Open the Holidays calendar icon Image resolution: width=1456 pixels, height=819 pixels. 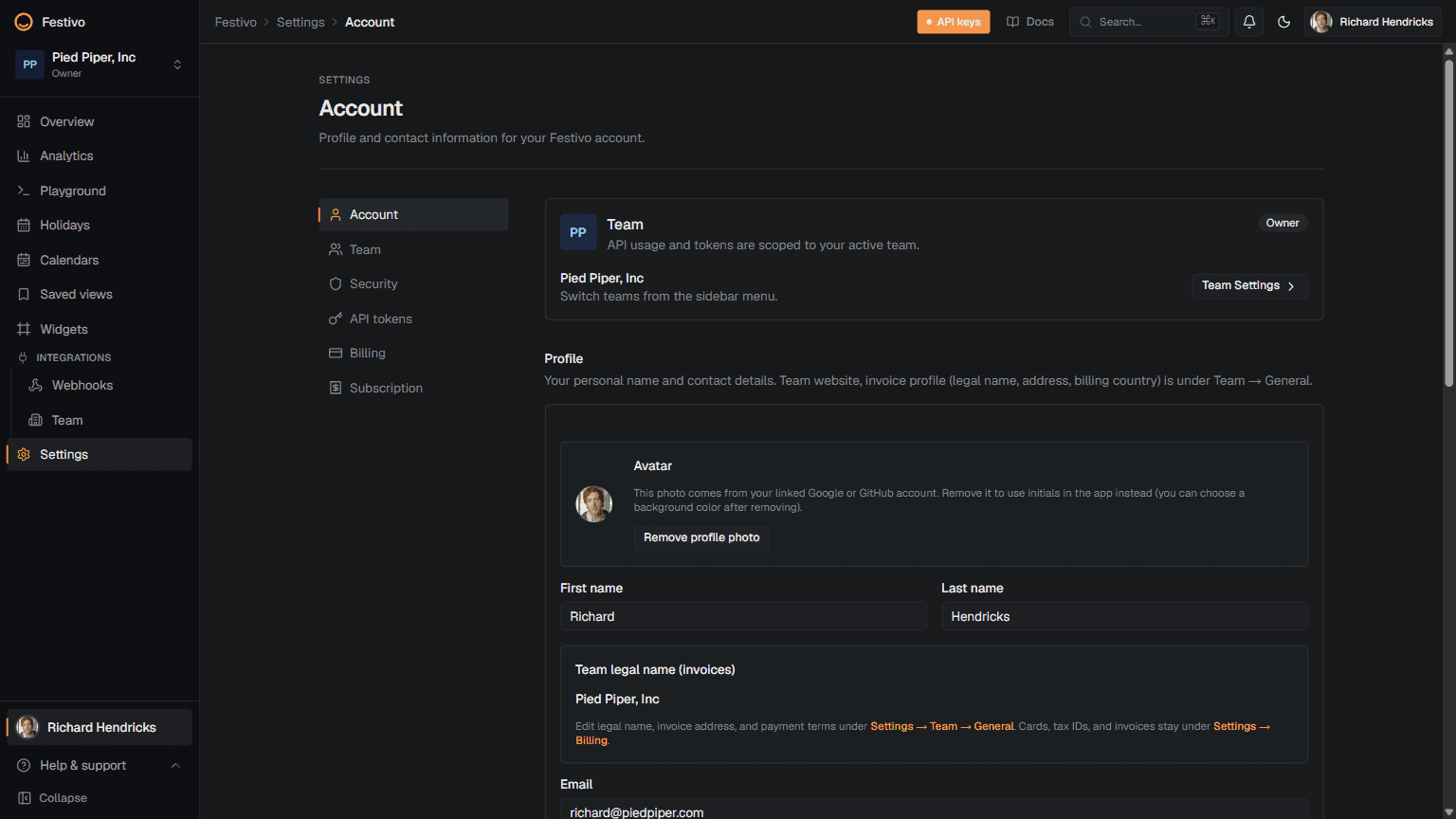[x=24, y=226]
